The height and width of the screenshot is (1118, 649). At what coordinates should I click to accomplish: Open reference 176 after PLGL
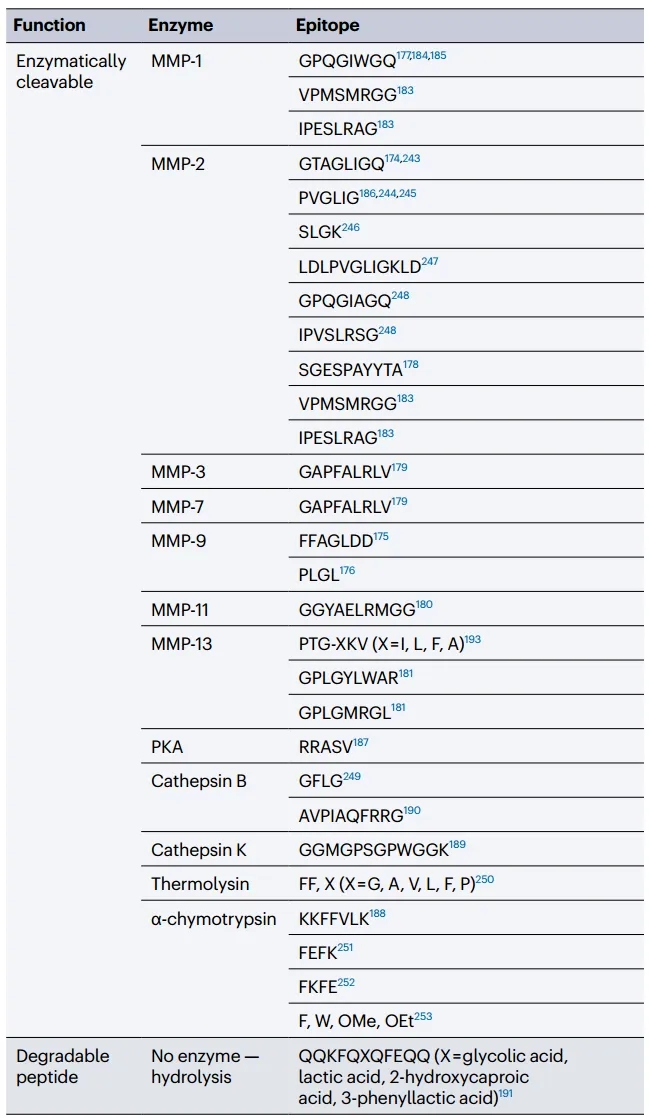point(347,570)
